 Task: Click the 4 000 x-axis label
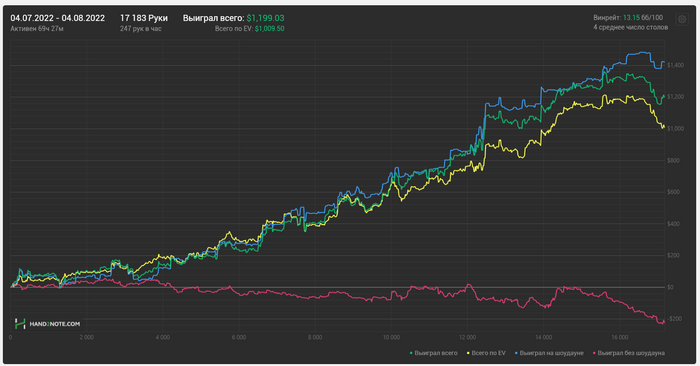[x=162, y=337]
